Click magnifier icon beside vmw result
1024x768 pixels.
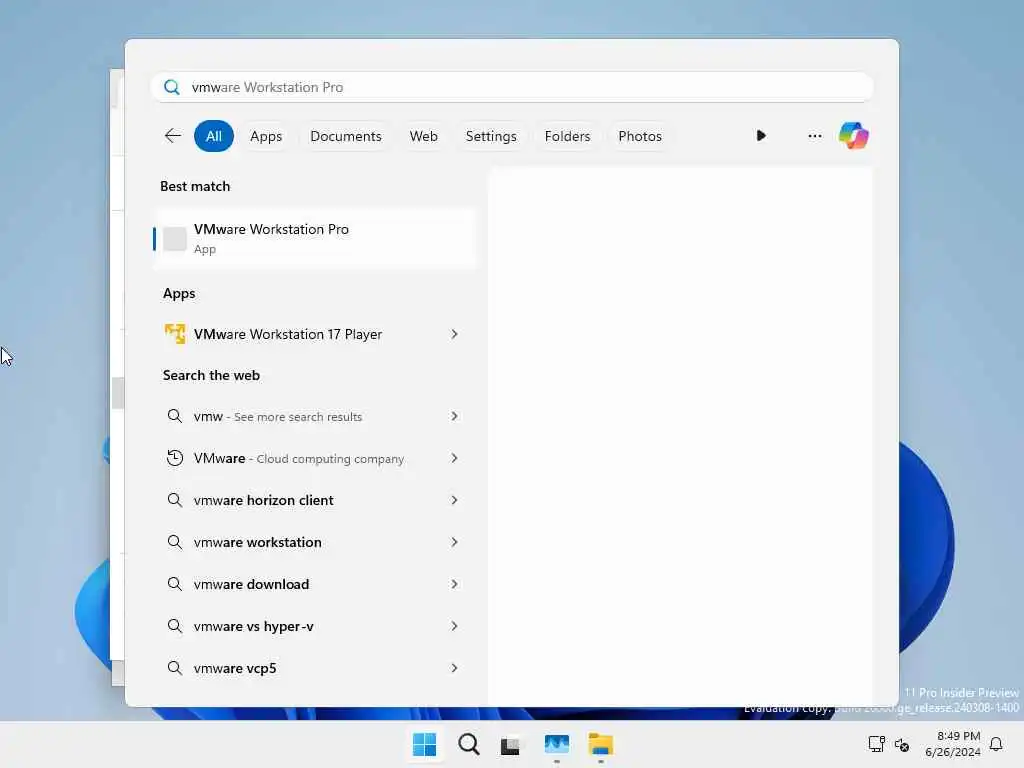174,416
